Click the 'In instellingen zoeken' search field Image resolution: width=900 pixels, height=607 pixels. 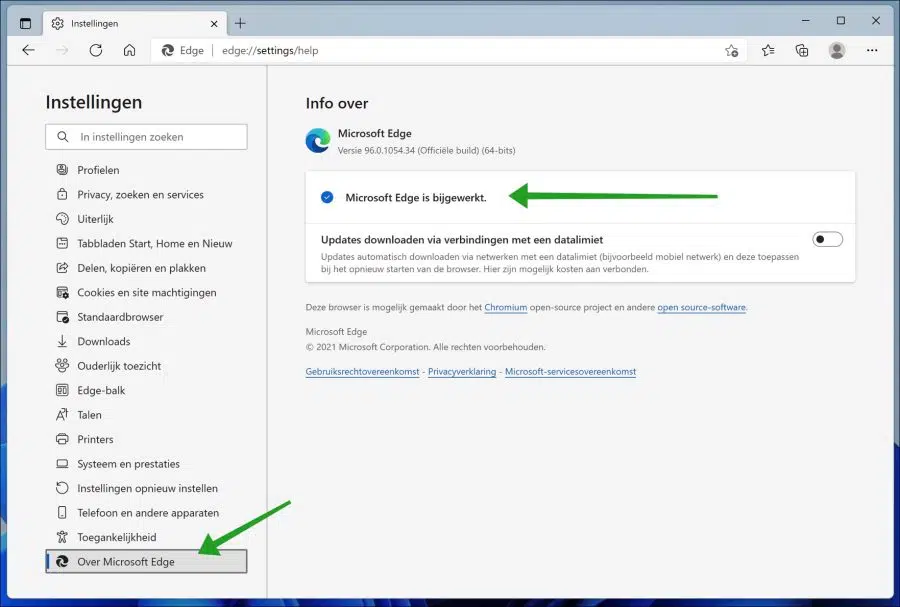[146, 137]
